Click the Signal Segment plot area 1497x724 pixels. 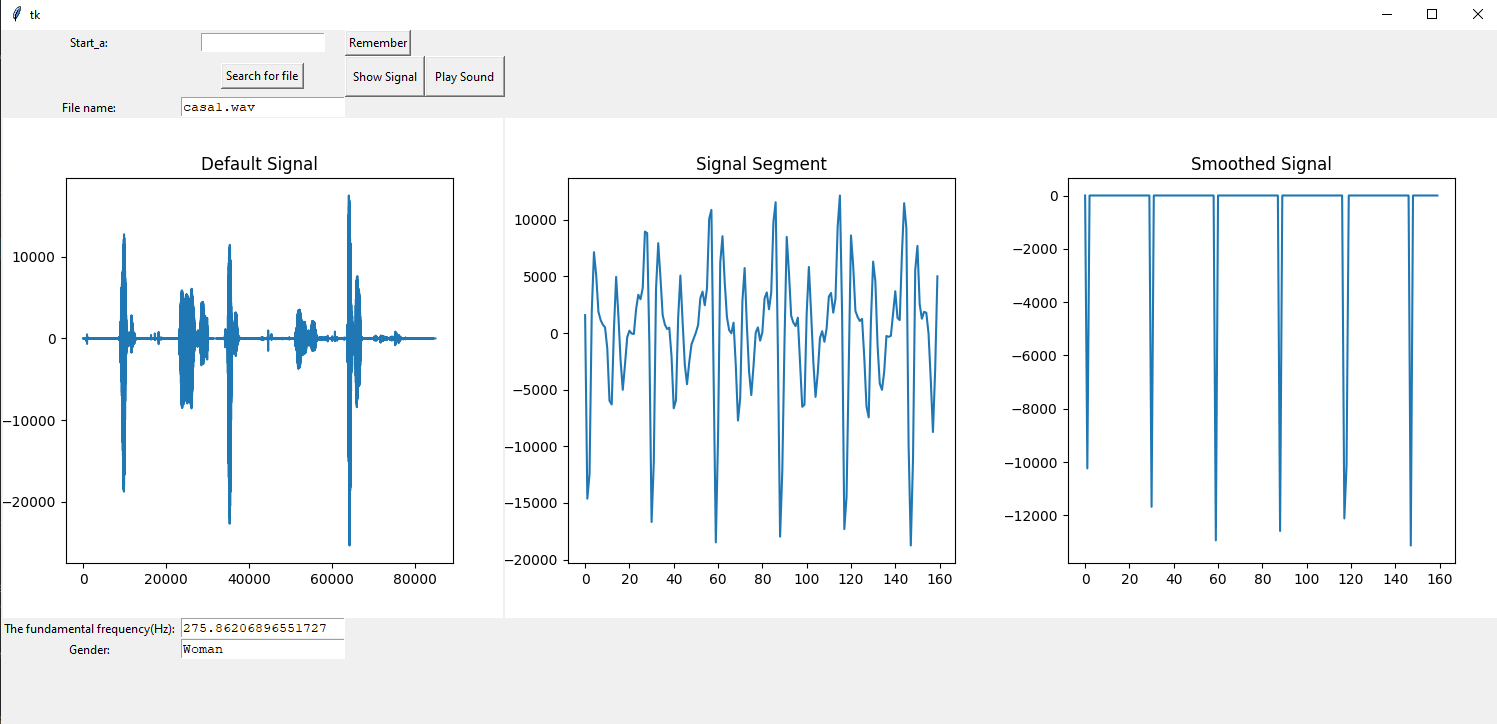tap(761, 370)
